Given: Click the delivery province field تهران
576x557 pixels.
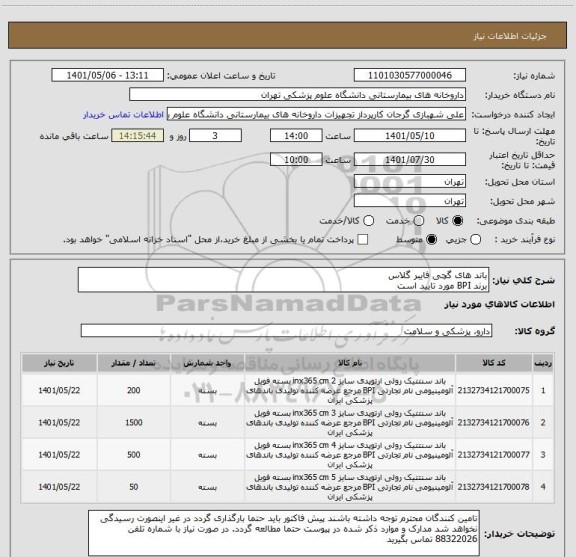Looking at the screenshot, I should pyautogui.click(x=410, y=182).
